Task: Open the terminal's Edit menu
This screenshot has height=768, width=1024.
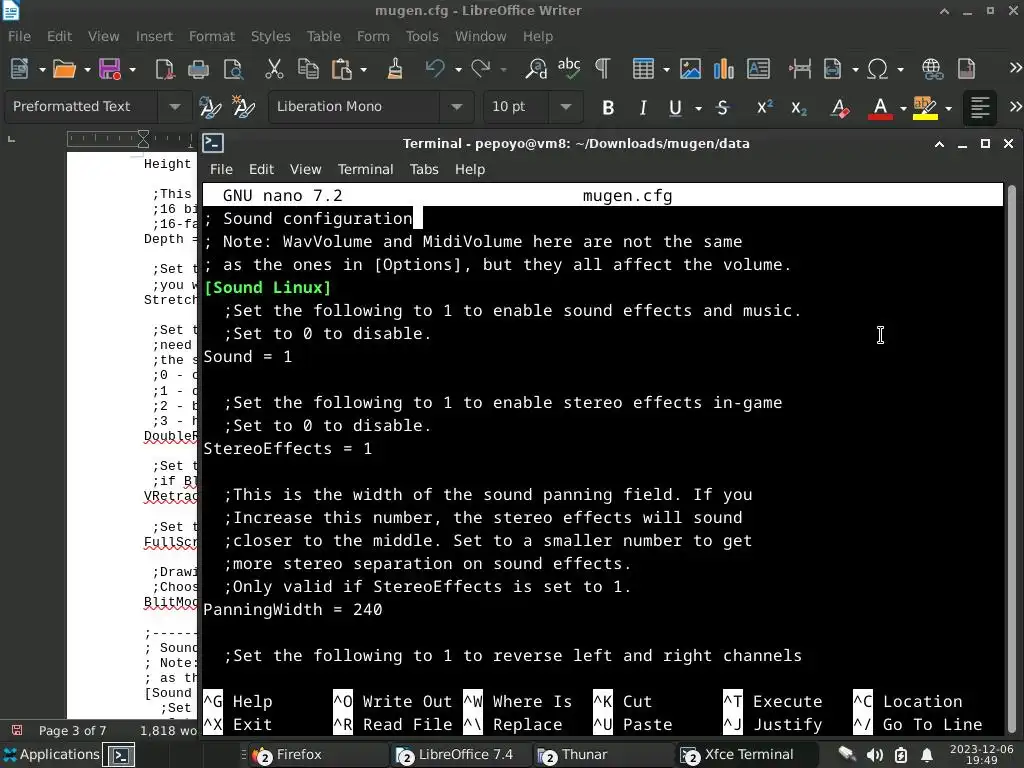Action: tap(261, 169)
